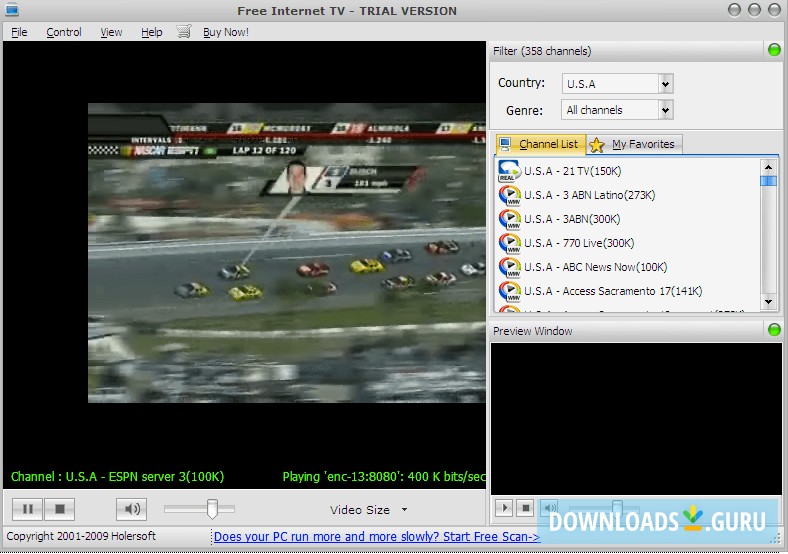Image resolution: width=788 pixels, height=554 pixels.
Task: Click the star icon on My Favorites
Action: pos(597,145)
